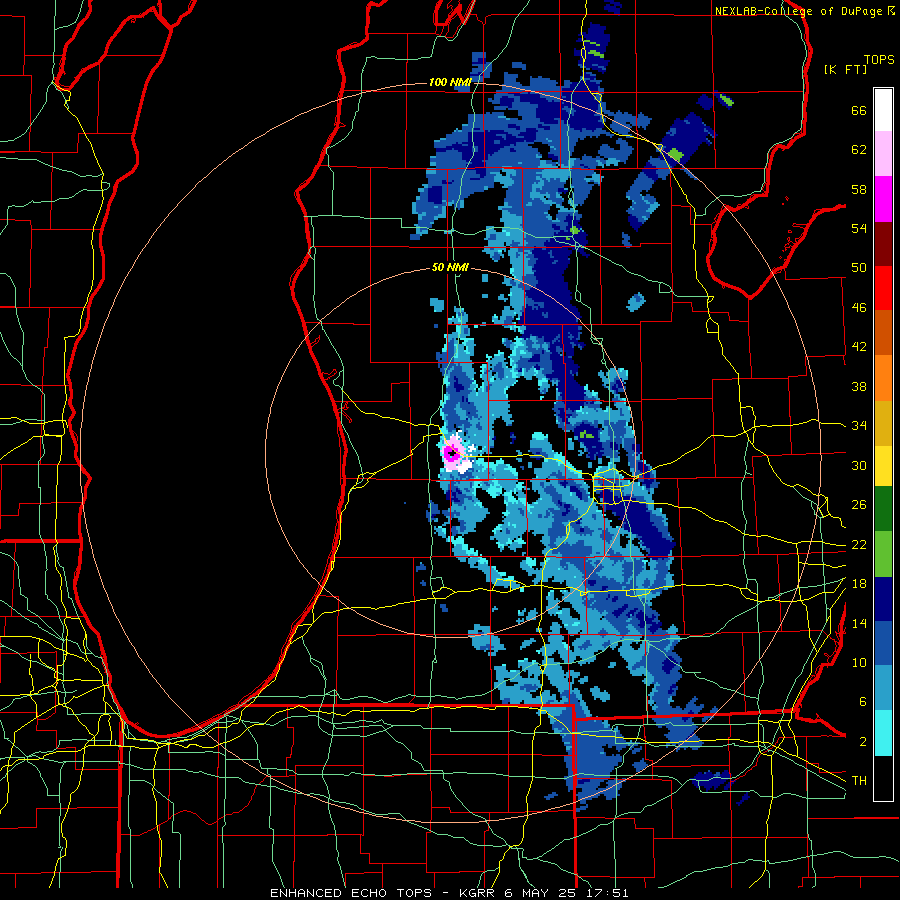
Task: Click the "17:51" timestamp
Action: (x=610, y=893)
